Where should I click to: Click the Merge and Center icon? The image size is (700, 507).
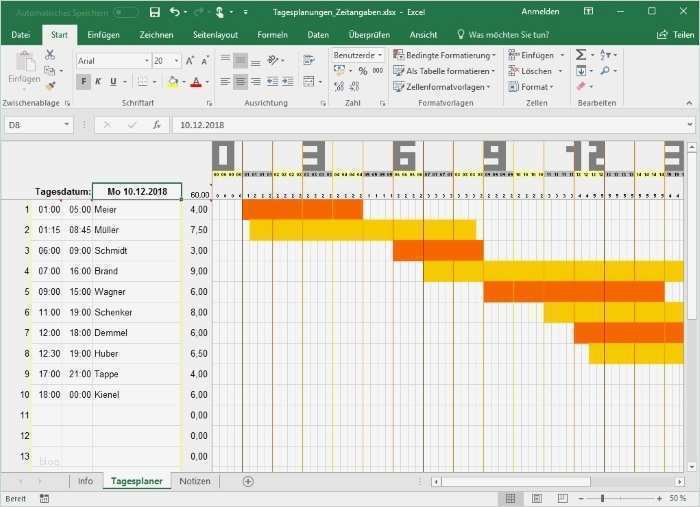click(x=309, y=81)
